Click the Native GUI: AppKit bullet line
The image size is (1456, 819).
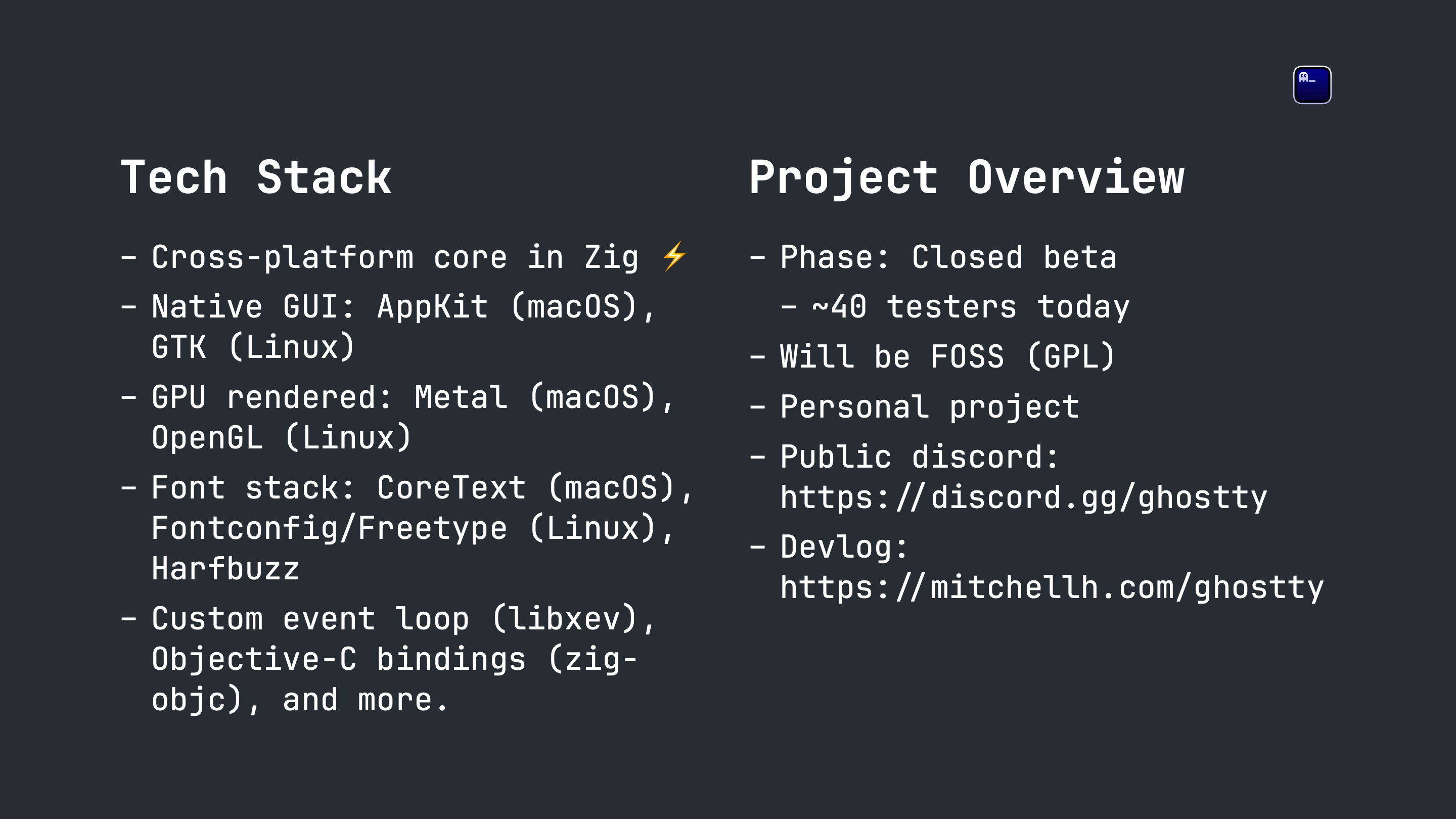click(x=388, y=307)
